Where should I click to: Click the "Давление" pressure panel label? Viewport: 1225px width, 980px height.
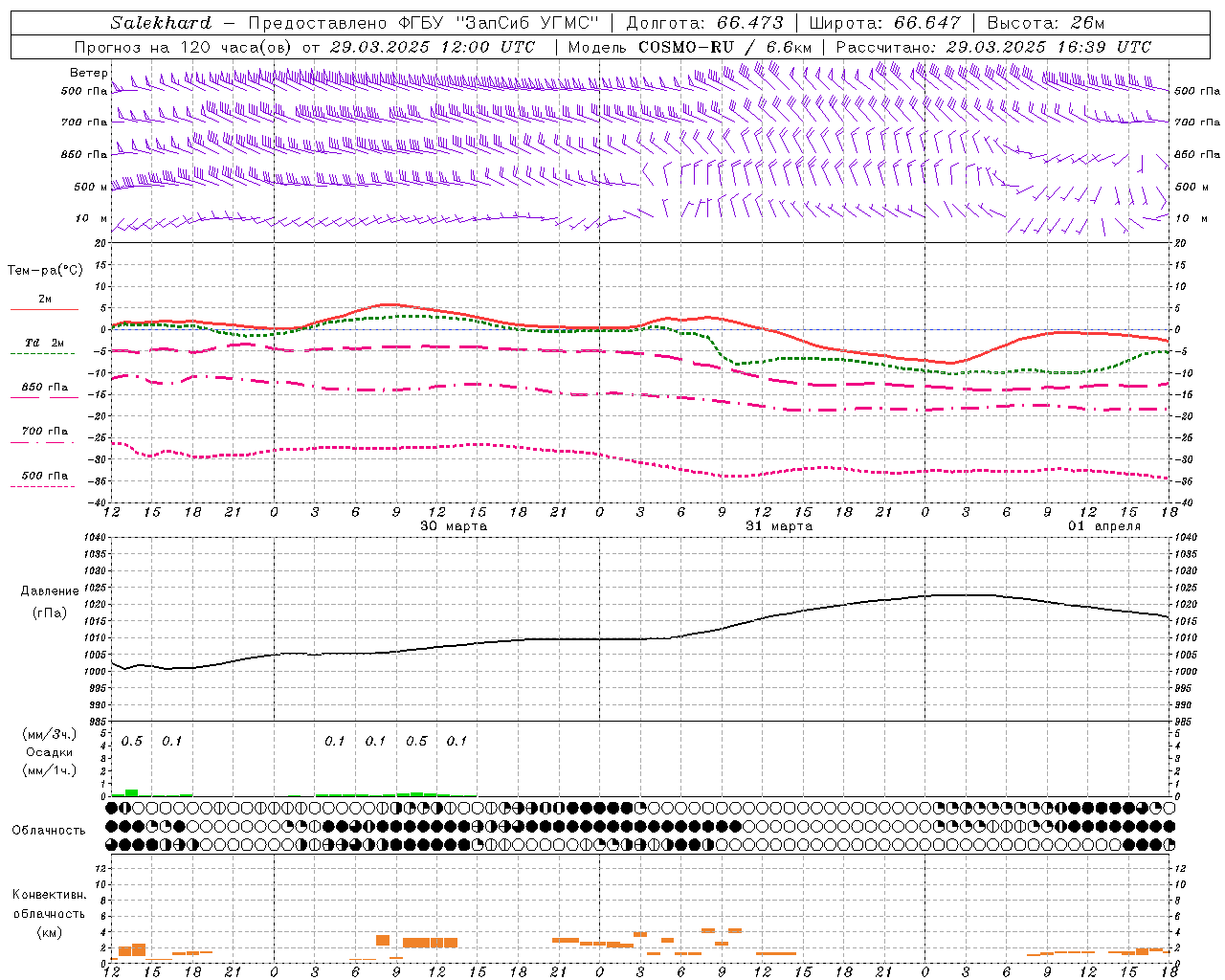tap(50, 591)
